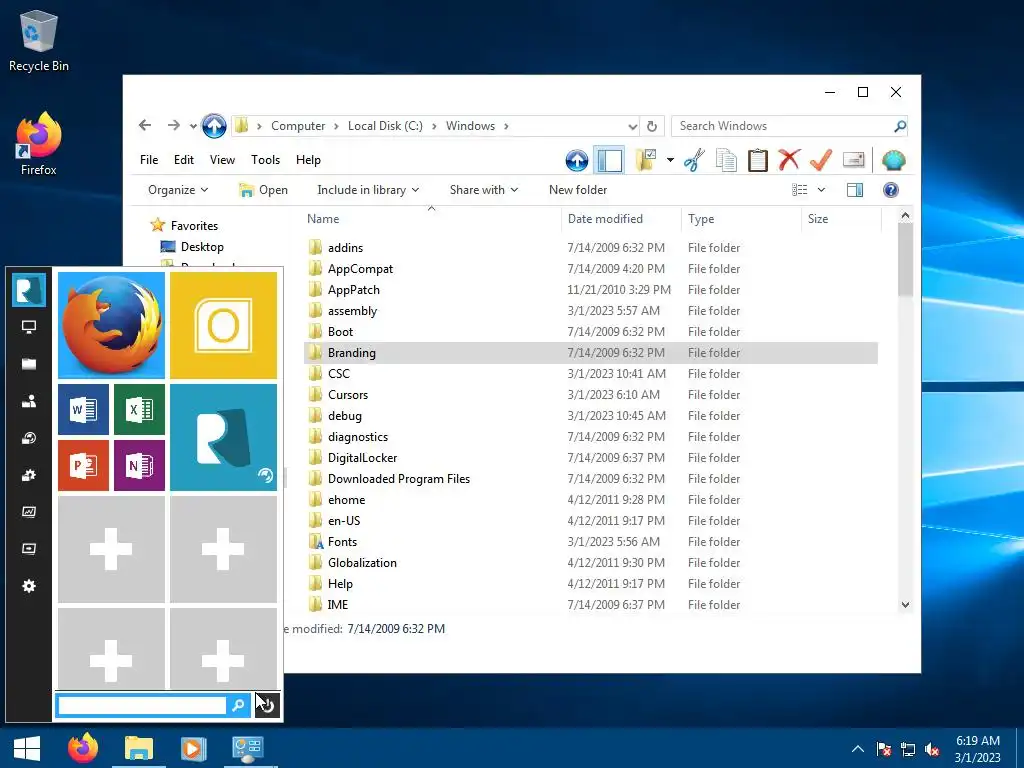Click the blue Help question mark icon
This screenshot has width=1024, height=768.
point(891,190)
